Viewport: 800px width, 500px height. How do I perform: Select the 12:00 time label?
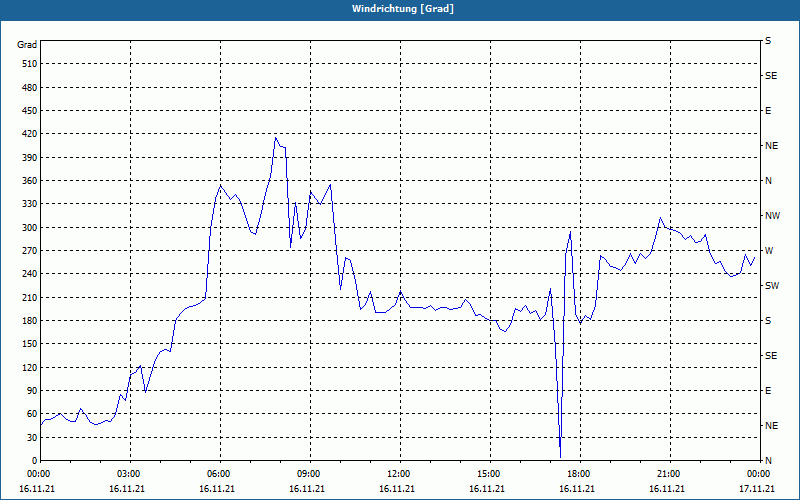399,473
